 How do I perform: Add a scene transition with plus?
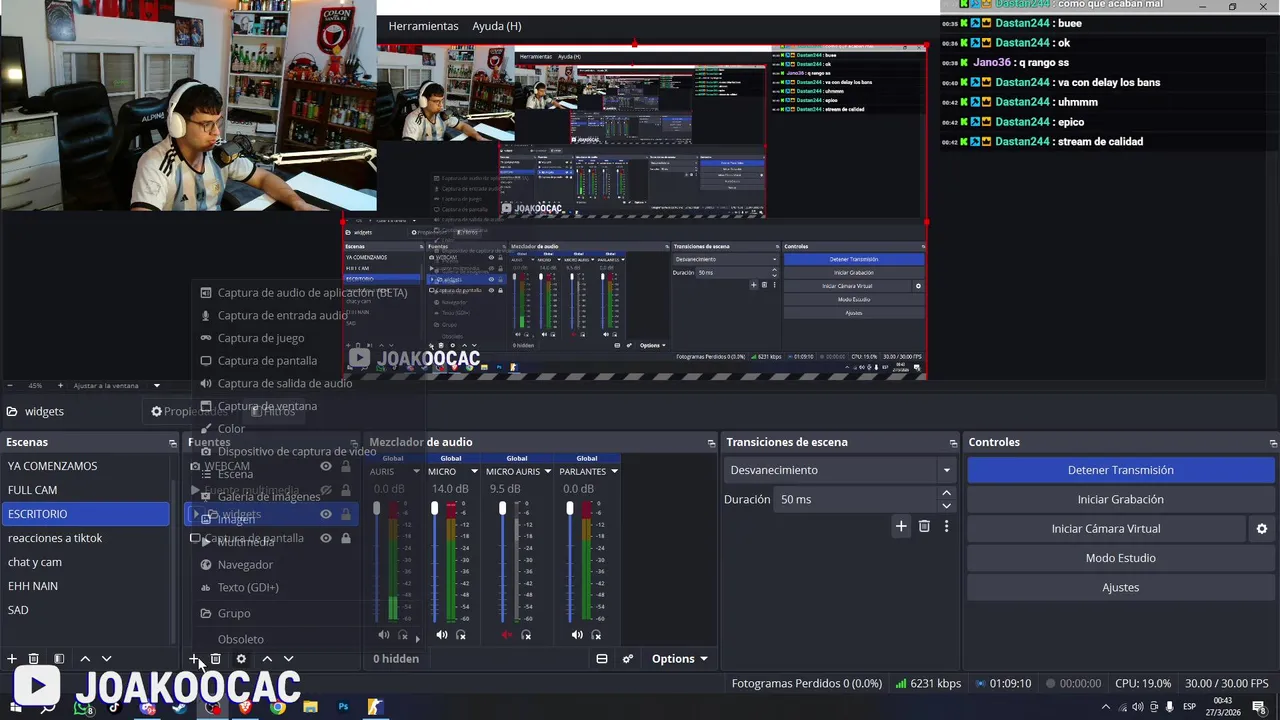pos(901,526)
